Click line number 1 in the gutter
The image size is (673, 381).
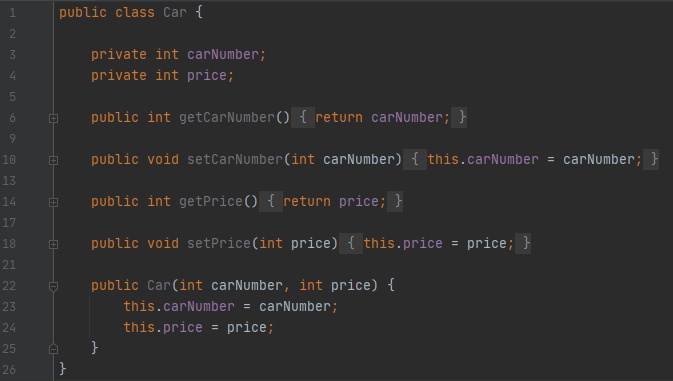click(12, 13)
